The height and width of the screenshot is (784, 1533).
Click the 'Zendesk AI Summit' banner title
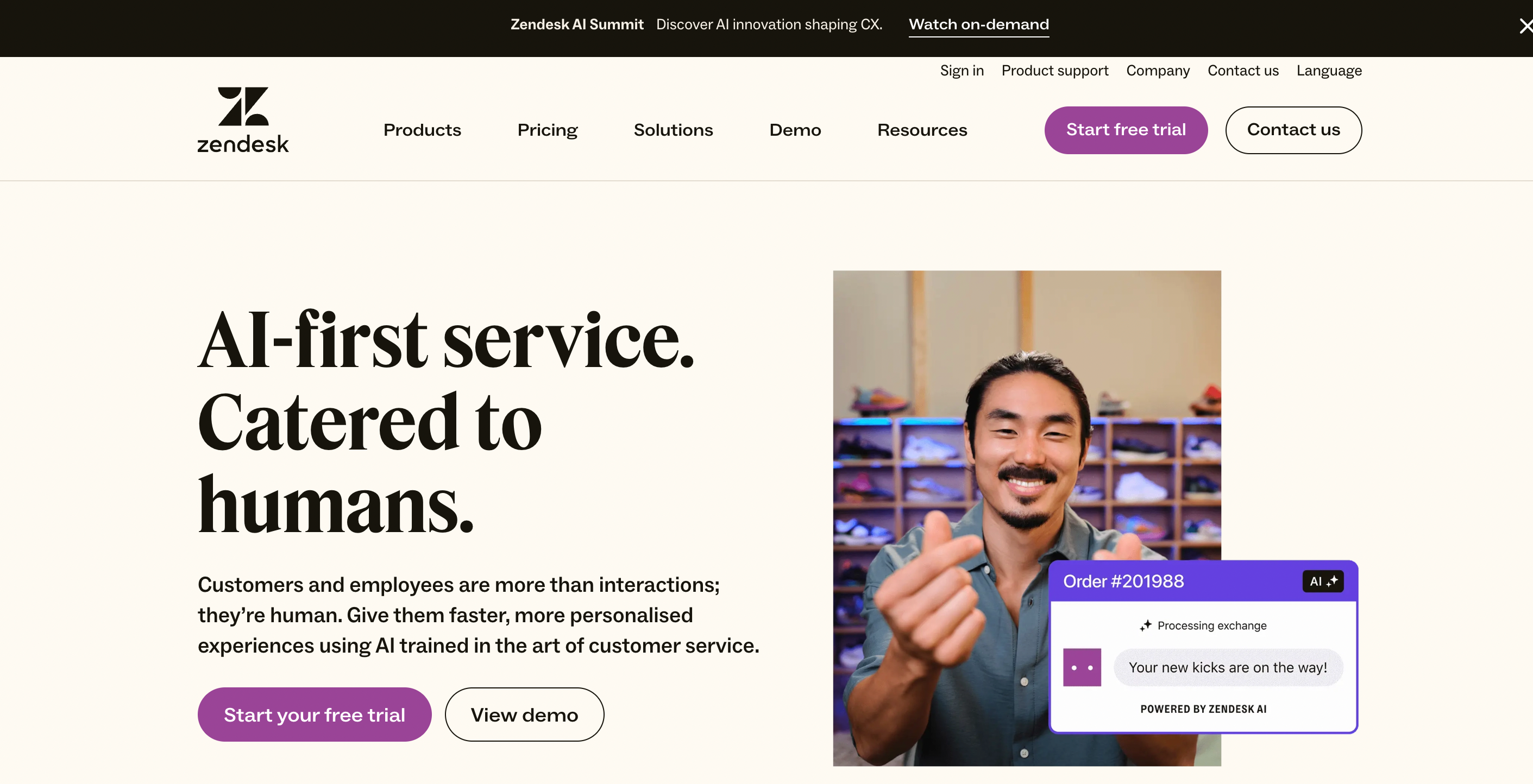pyautogui.click(x=577, y=24)
